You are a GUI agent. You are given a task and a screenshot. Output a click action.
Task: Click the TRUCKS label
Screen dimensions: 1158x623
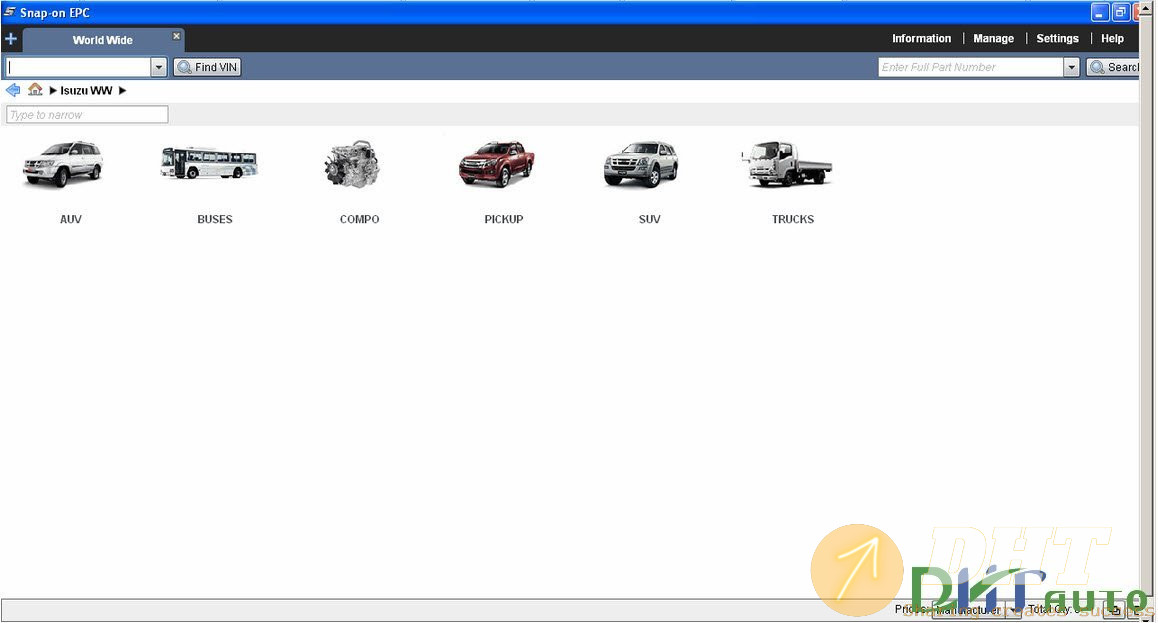click(x=793, y=219)
